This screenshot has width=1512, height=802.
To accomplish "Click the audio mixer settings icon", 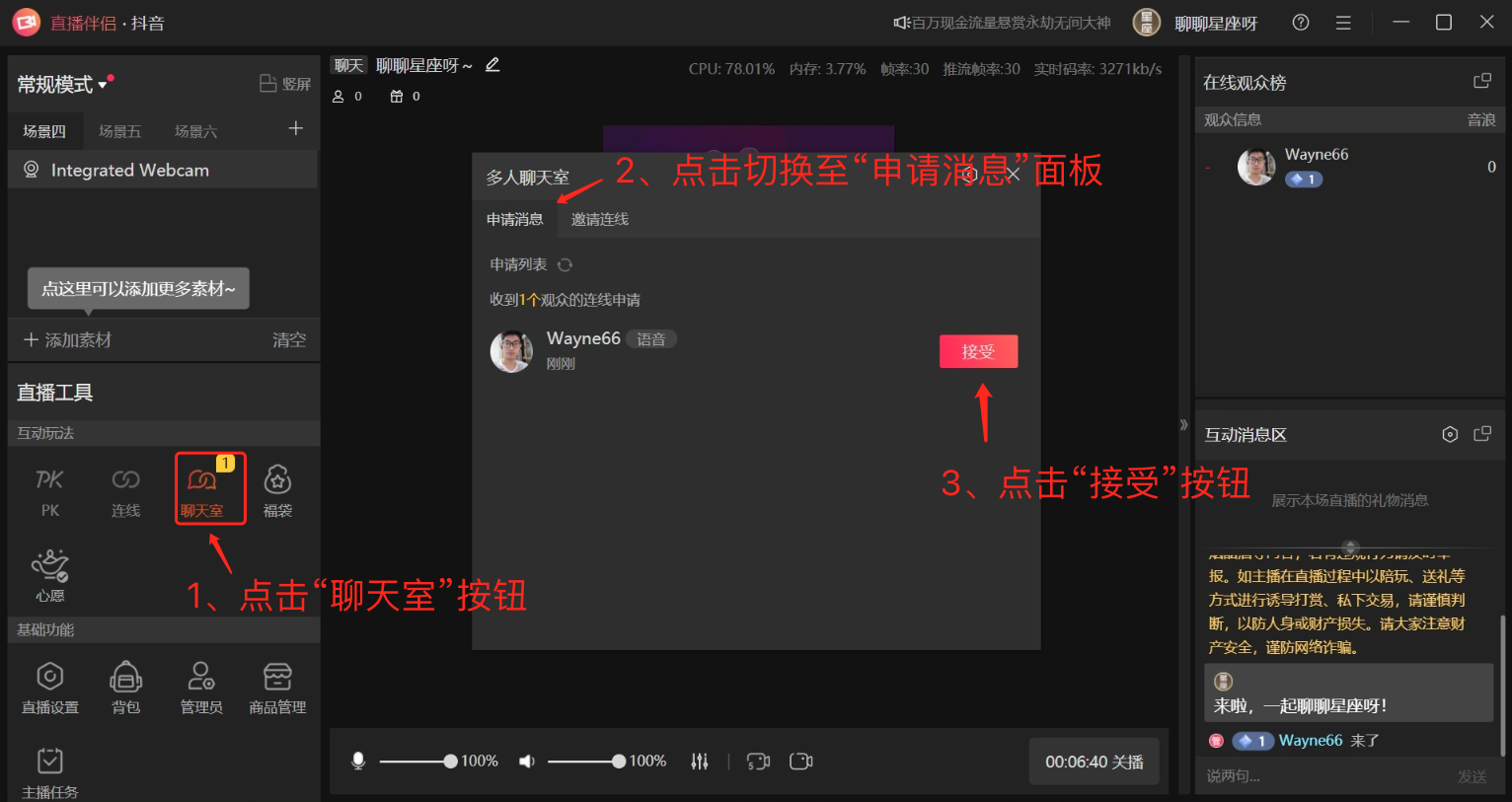I will [700, 761].
